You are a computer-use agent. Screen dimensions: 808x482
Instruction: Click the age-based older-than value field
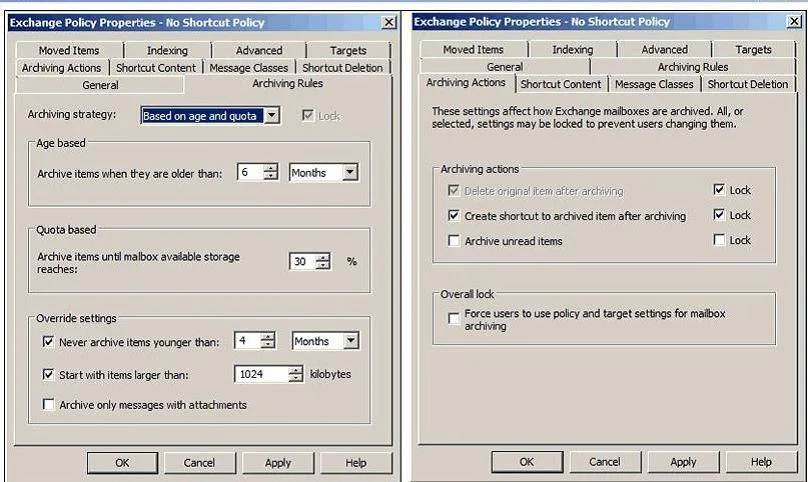point(250,172)
